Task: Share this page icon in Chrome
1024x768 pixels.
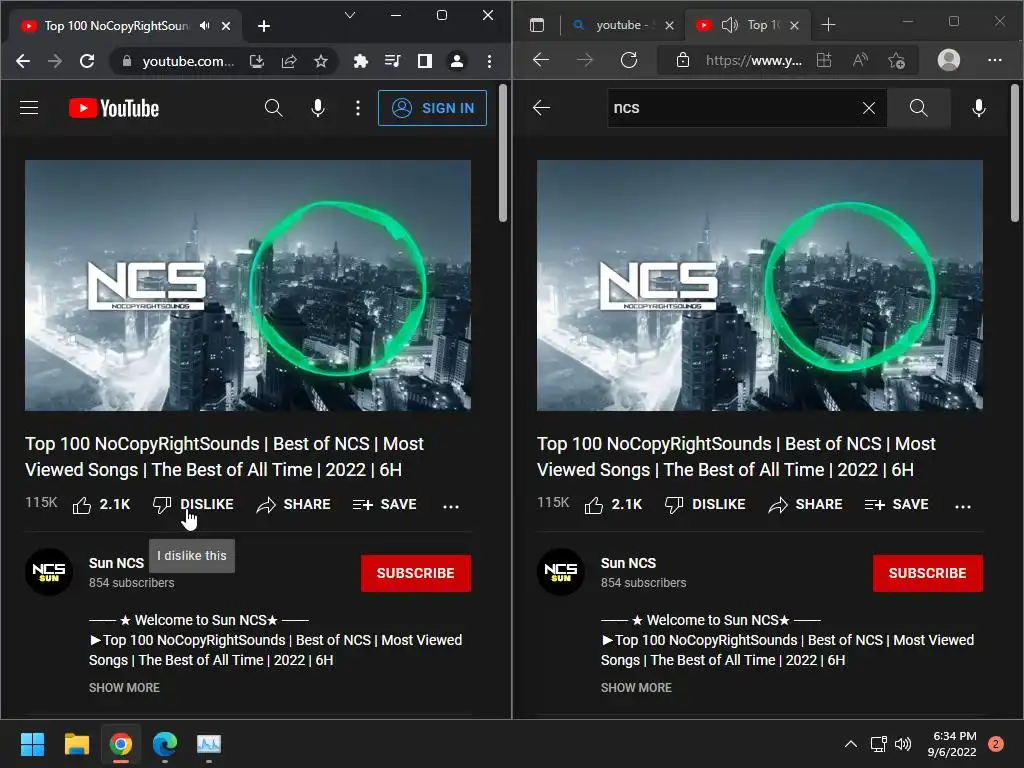Action: [x=289, y=61]
